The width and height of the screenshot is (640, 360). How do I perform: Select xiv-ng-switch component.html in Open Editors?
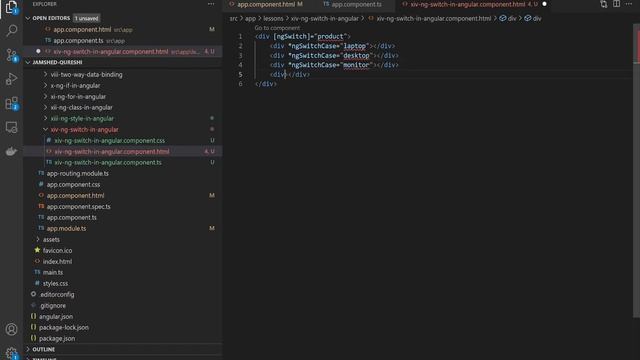(x=111, y=52)
